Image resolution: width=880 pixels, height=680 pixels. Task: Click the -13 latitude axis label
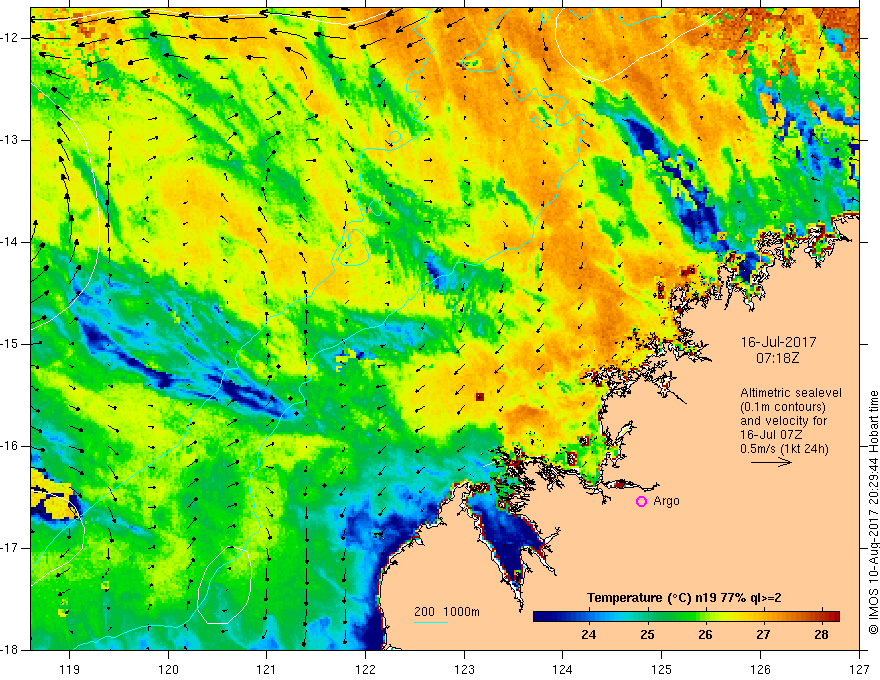(10, 140)
